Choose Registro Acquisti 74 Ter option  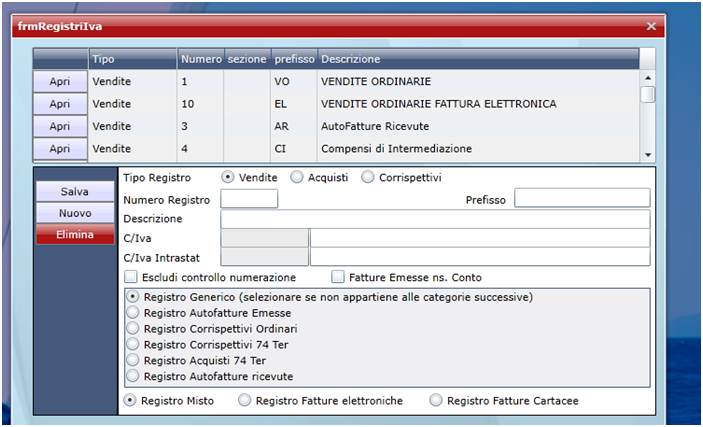pos(133,360)
